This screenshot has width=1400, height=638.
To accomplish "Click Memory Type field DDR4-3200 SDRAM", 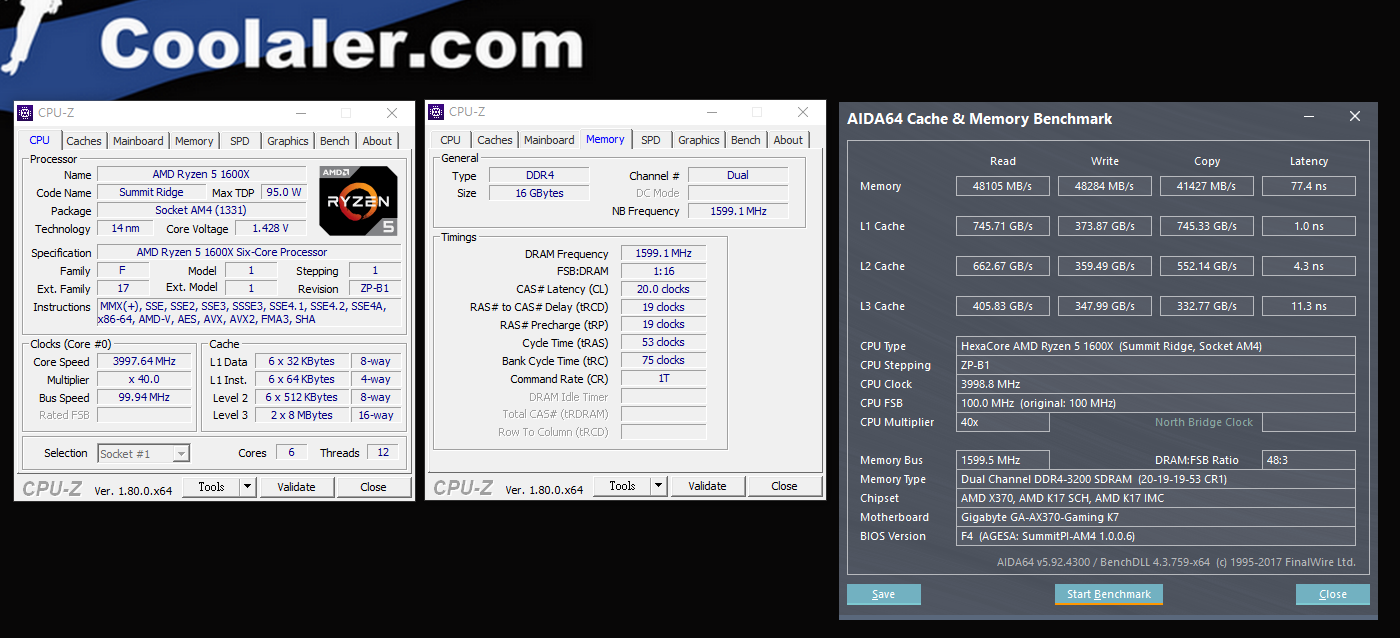I will [x=1156, y=479].
